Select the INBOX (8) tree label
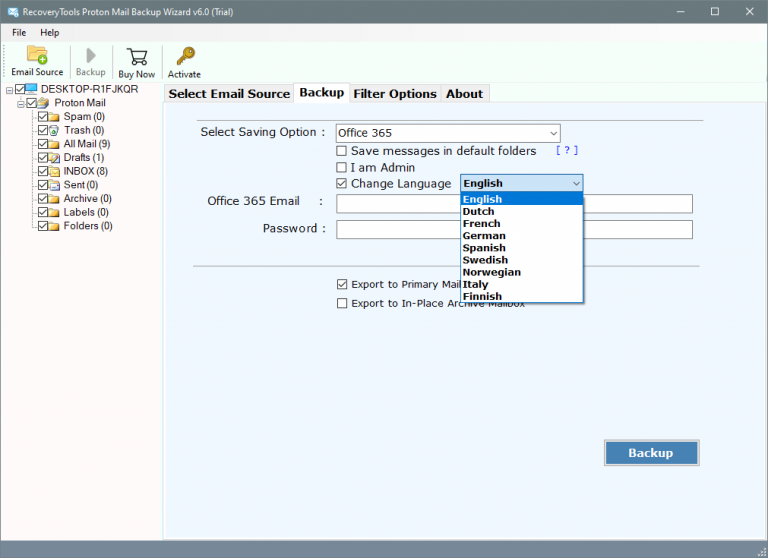Image resolution: width=768 pixels, height=558 pixels. pyautogui.click(x=86, y=171)
